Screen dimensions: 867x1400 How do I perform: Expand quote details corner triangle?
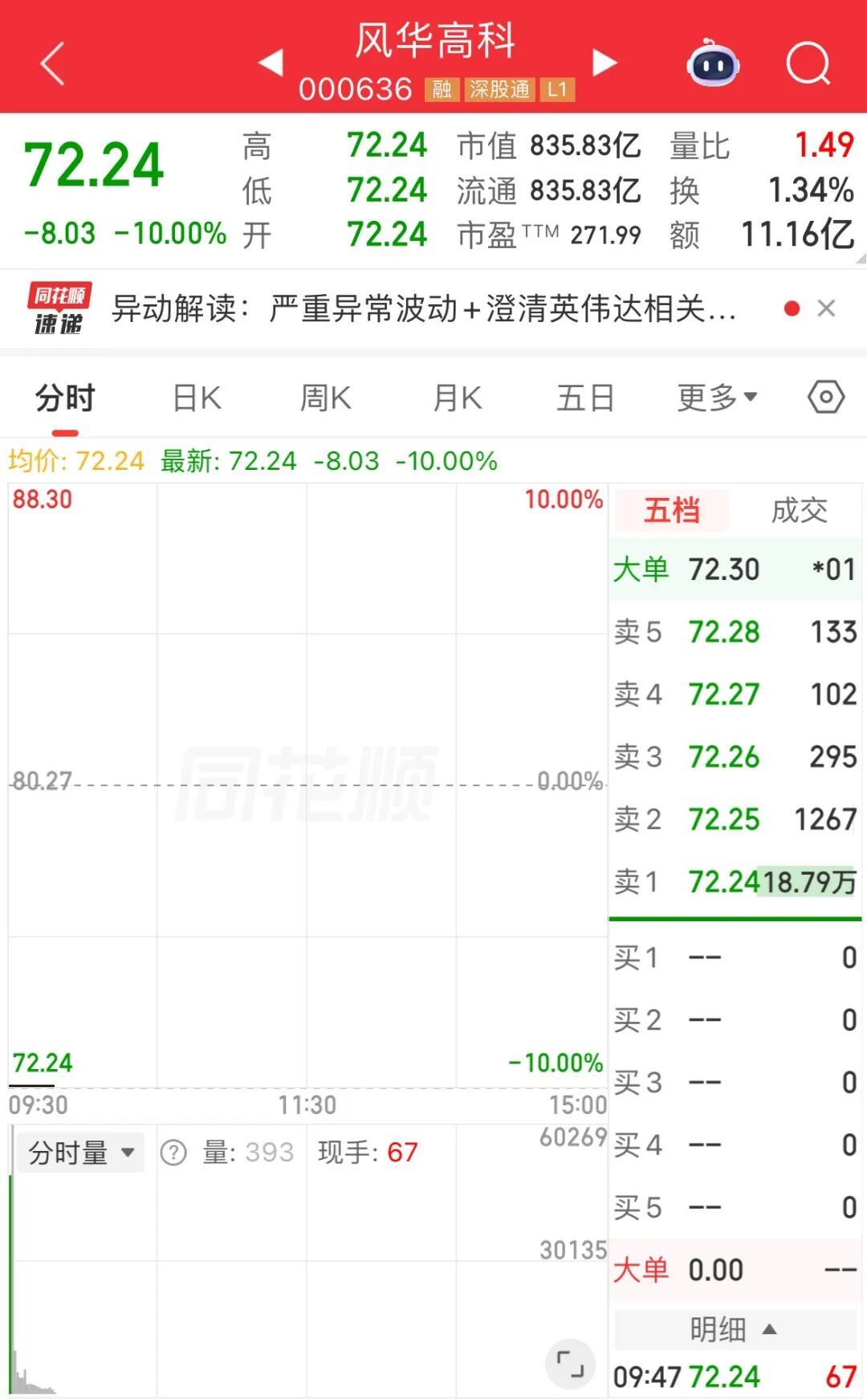coord(861,259)
